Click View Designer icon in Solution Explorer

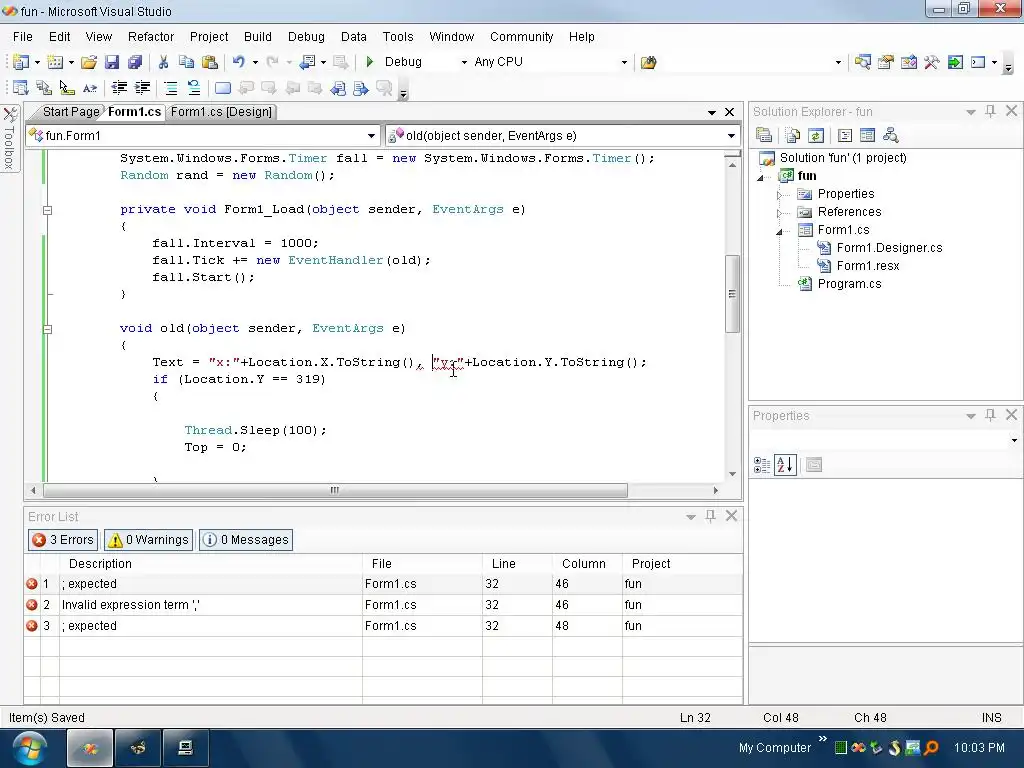click(867, 135)
